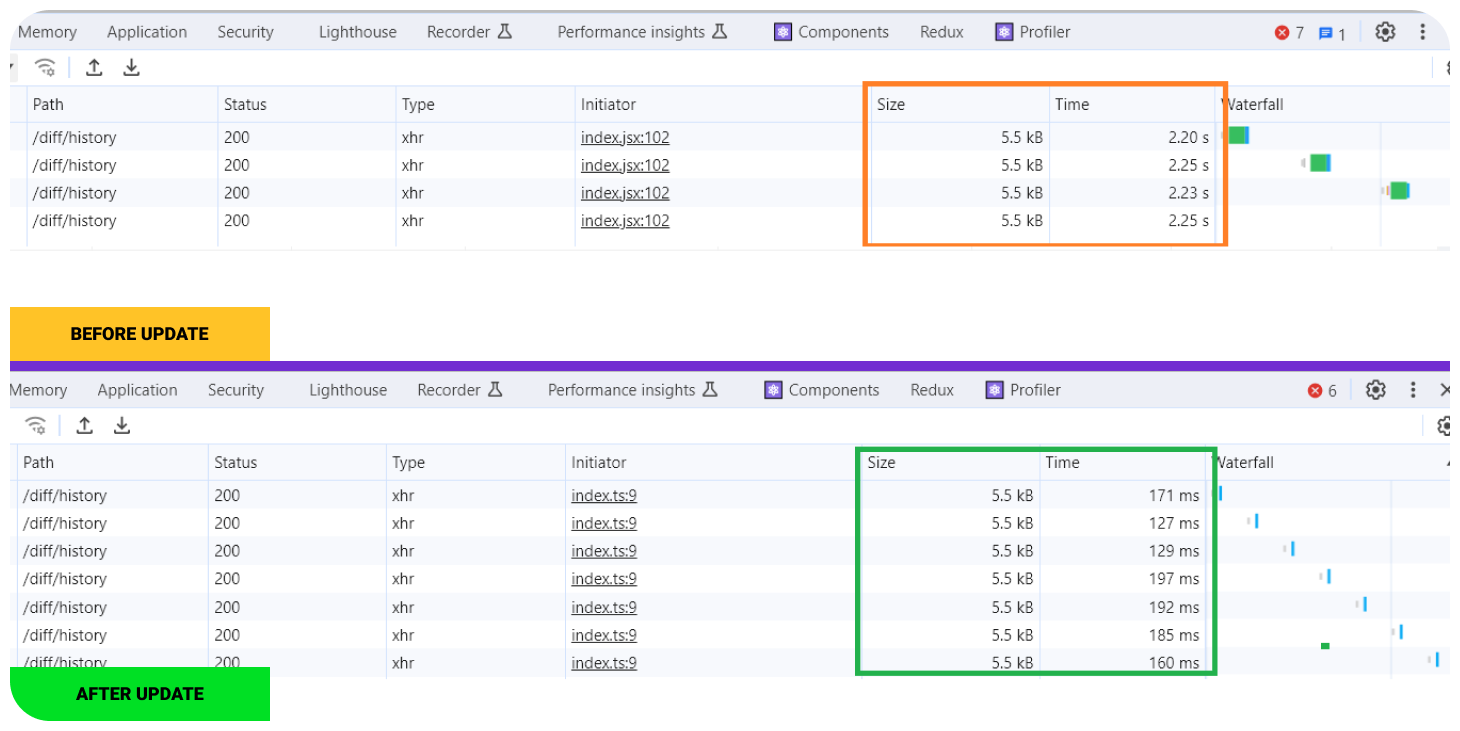Image resolution: width=1460 pixels, height=731 pixels.
Task: Open index.ts:9 initiator link for the 171 ms request
Action: [604, 496]
